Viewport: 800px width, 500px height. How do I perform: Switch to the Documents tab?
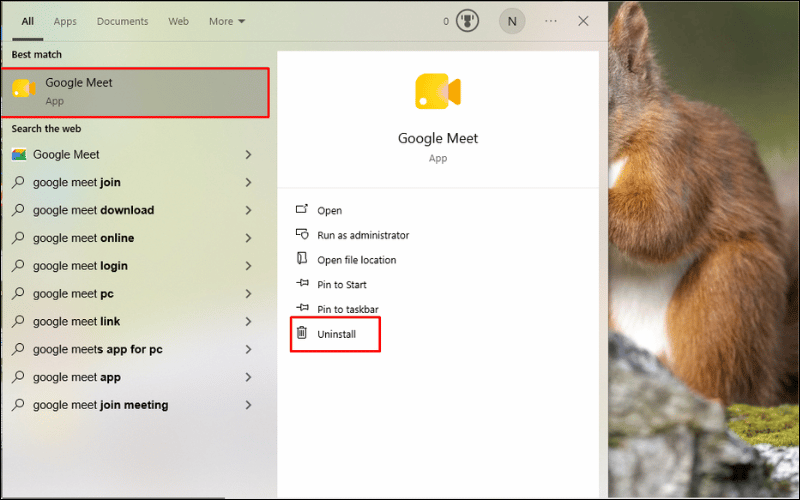click(122, 21)
